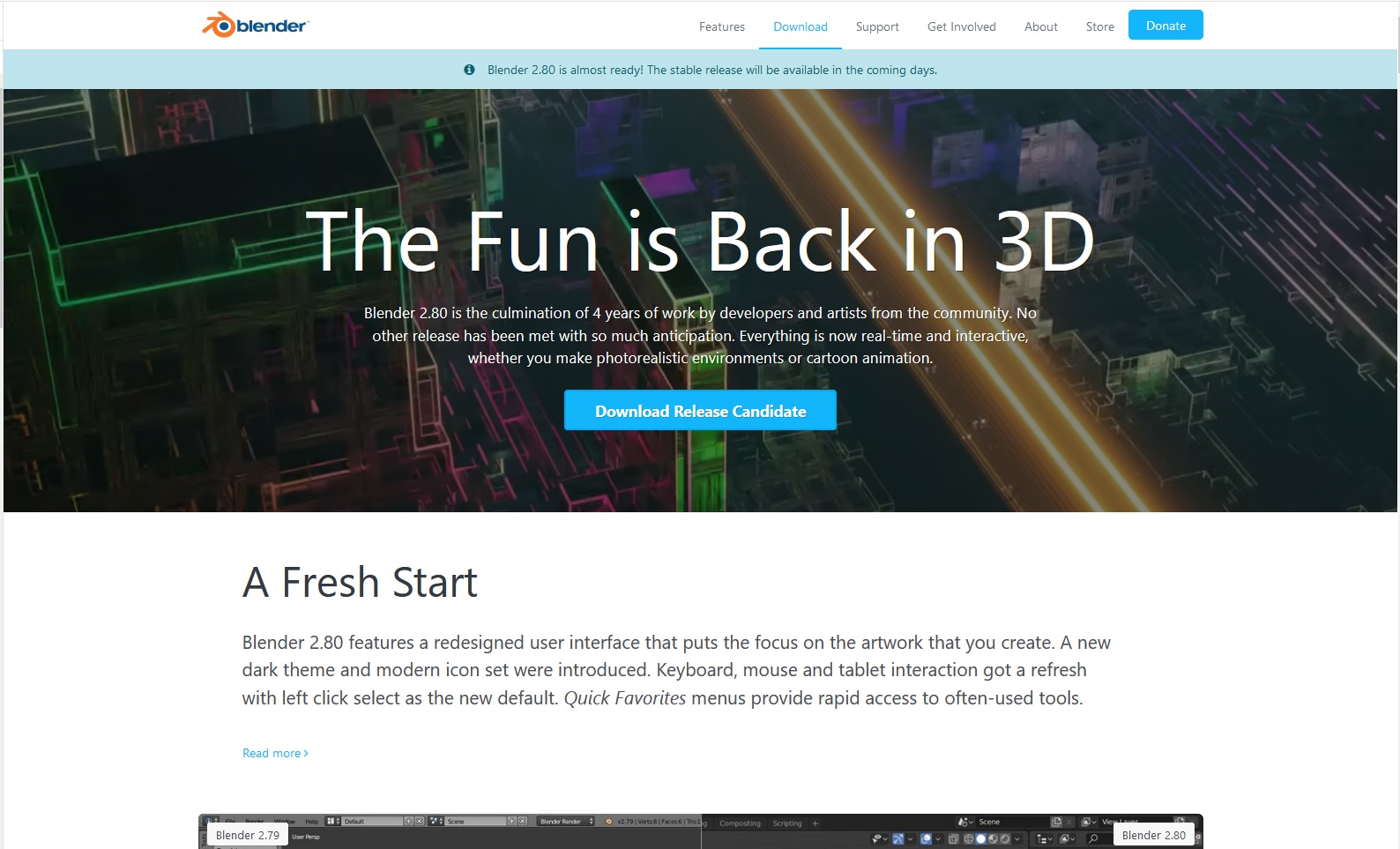The image size is (1400, 849).
Task: Click the "Blender 2.80 is almost ready!" banner text
Action: 712,70
